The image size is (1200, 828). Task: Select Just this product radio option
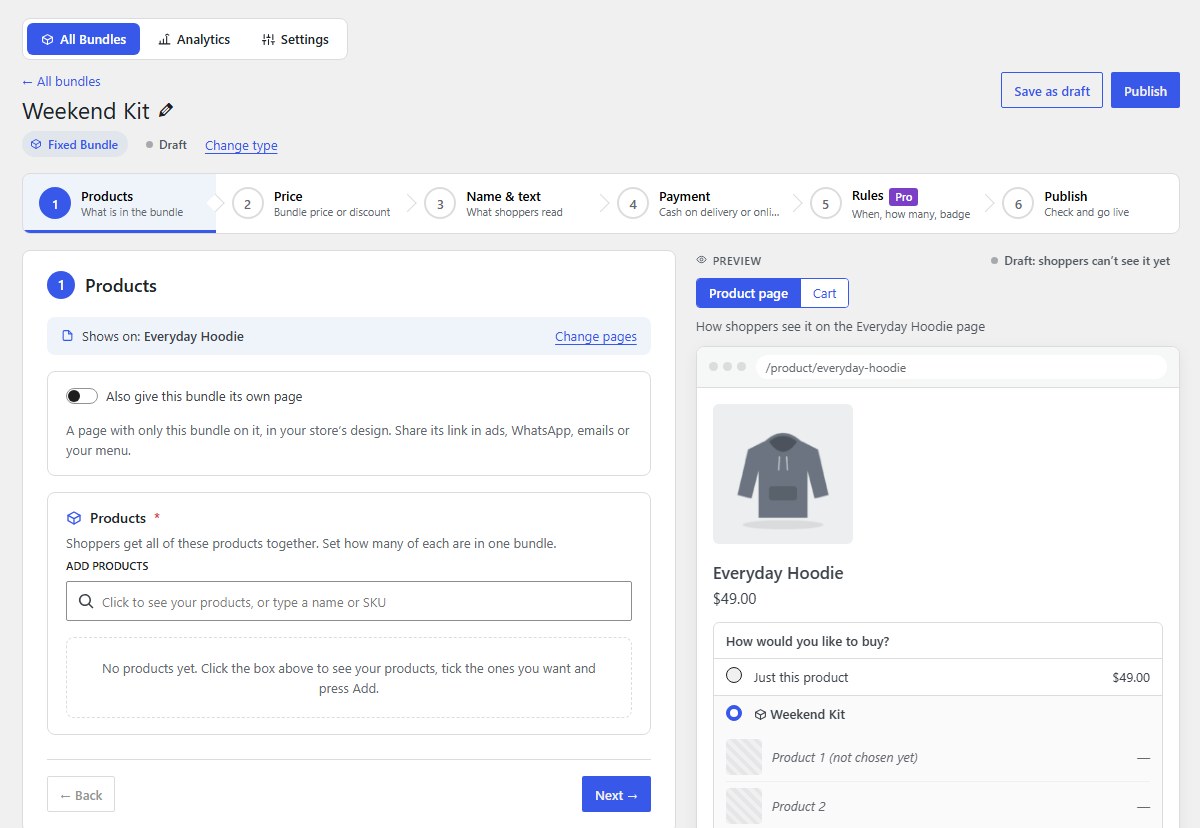point(734,676)
